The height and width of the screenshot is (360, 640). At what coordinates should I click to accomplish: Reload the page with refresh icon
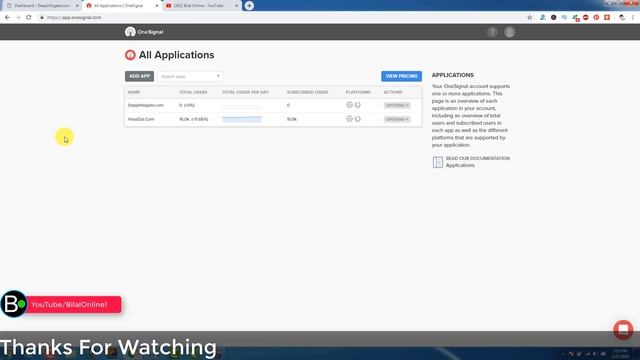tap(29, 18)
